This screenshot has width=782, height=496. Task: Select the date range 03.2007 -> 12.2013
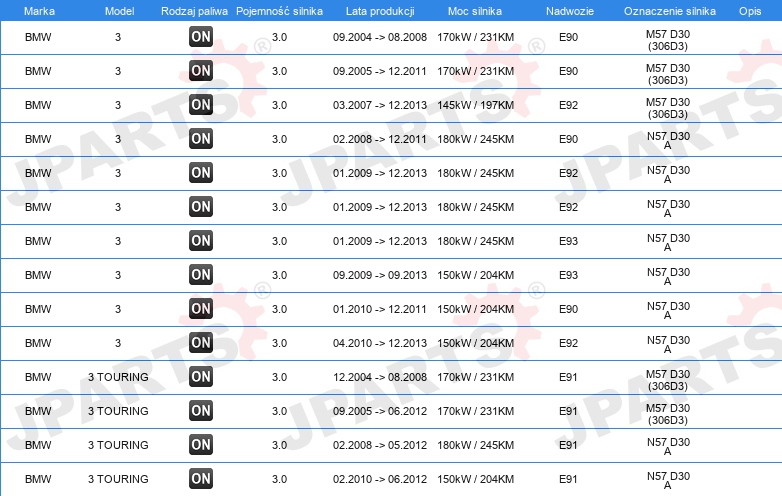click(x=380, y=105)
